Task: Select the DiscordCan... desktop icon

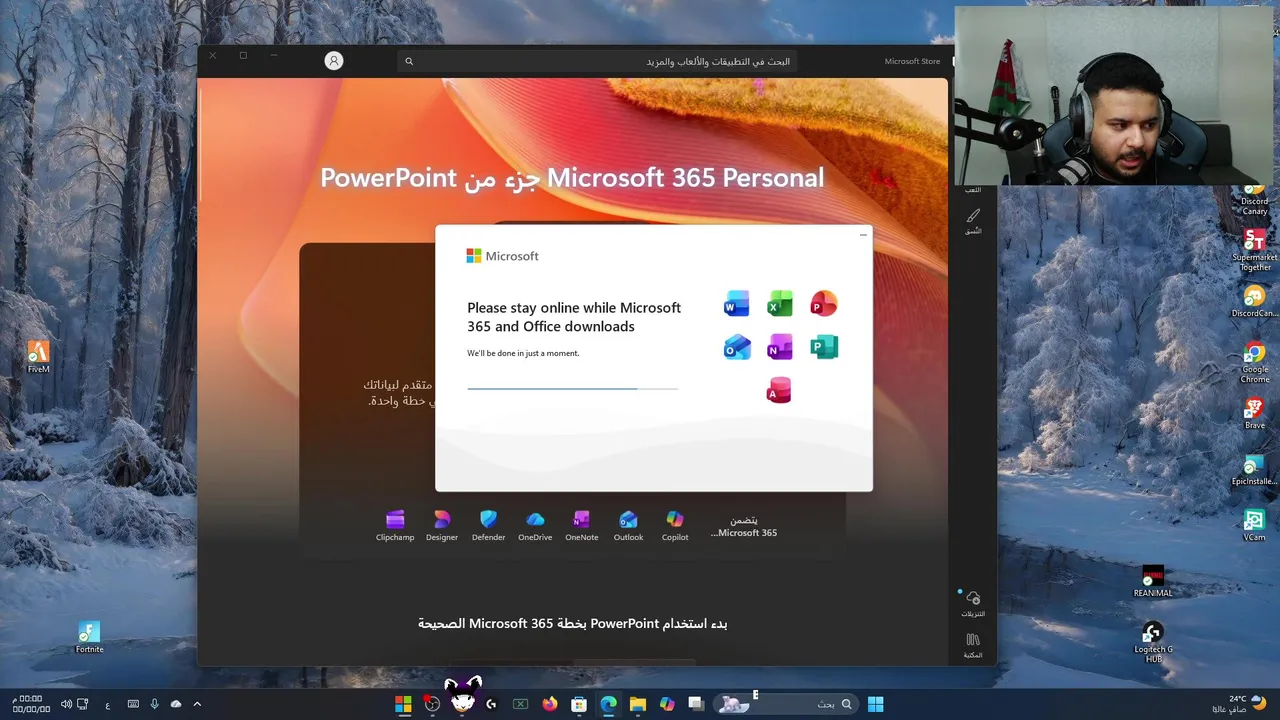Action: 1254,302
